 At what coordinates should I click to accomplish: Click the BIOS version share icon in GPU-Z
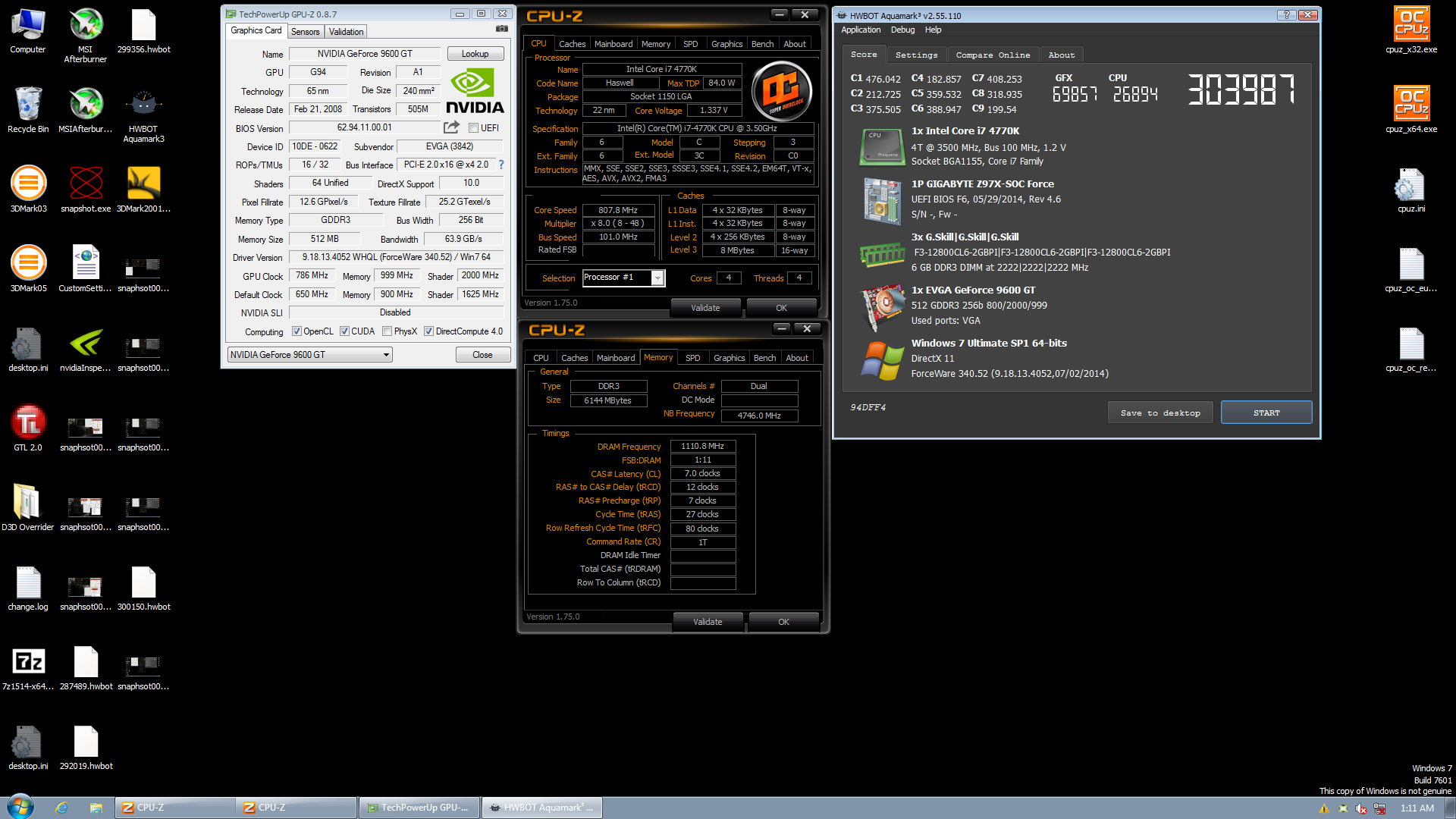(452, 127)
